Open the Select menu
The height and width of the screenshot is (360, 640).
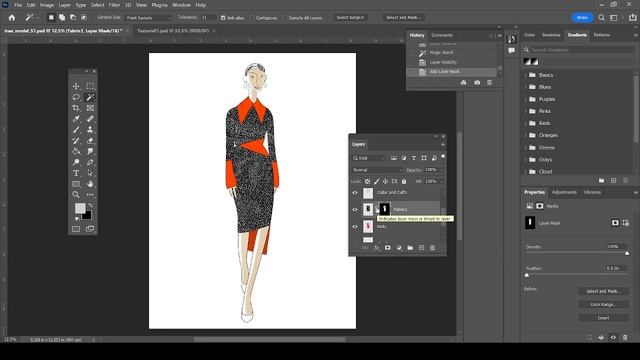(x=98, y=5)
